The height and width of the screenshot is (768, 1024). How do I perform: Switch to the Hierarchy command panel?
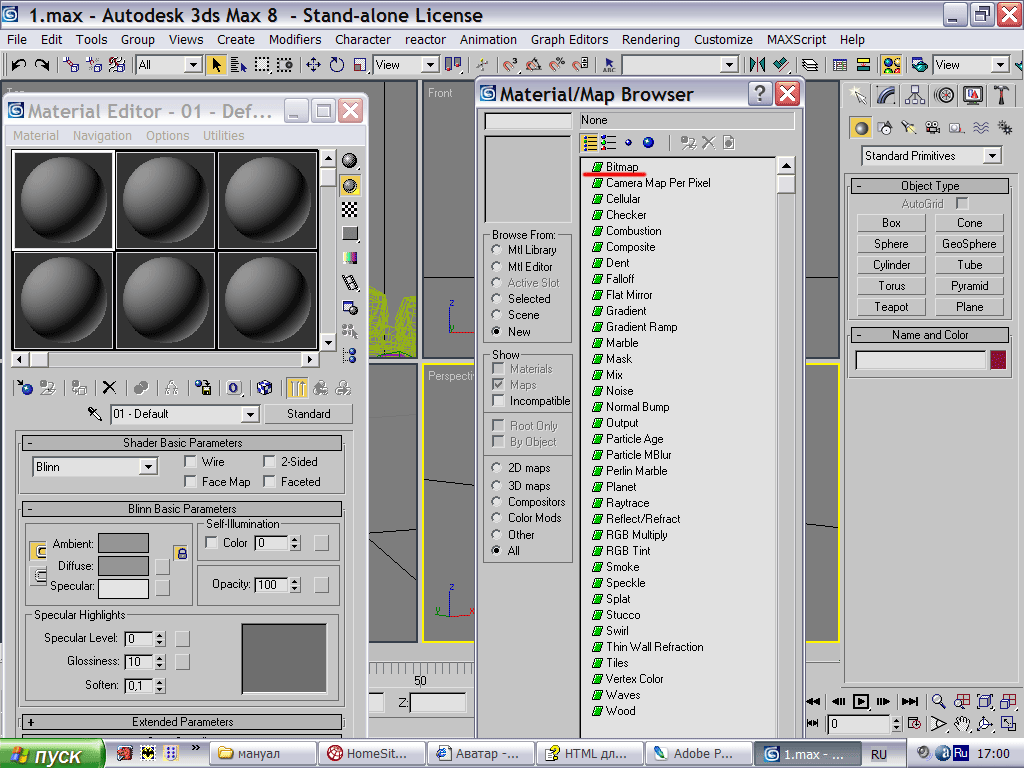coord(914,96)
